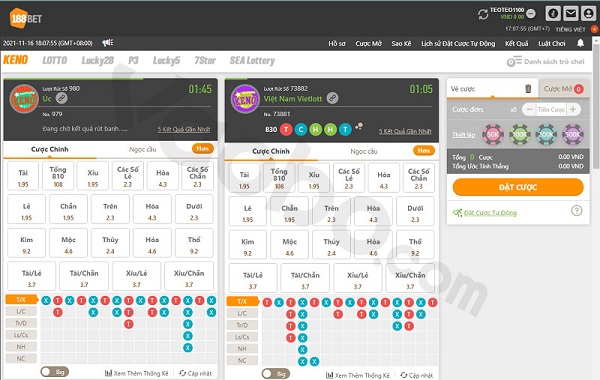Open the Kết Quả menu item
600x380 pixels.
click(x=517, y=44)
